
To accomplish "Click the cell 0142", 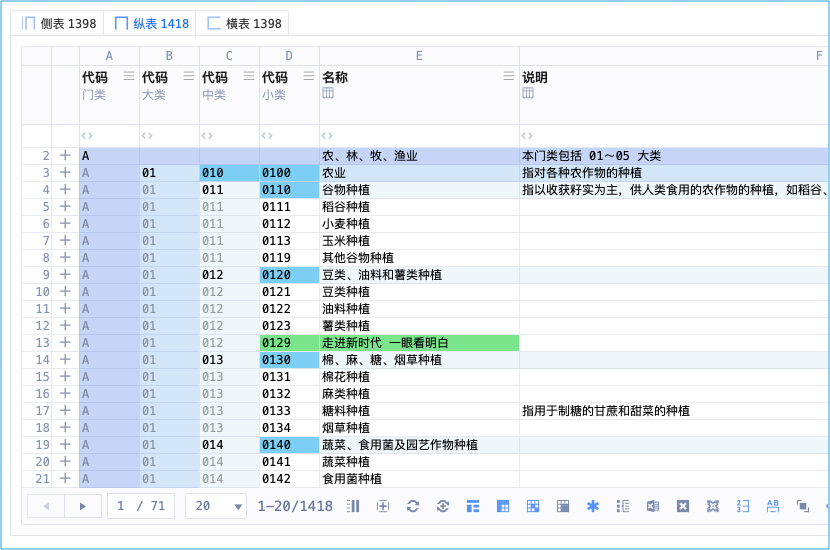I will (x=290, y=479).
